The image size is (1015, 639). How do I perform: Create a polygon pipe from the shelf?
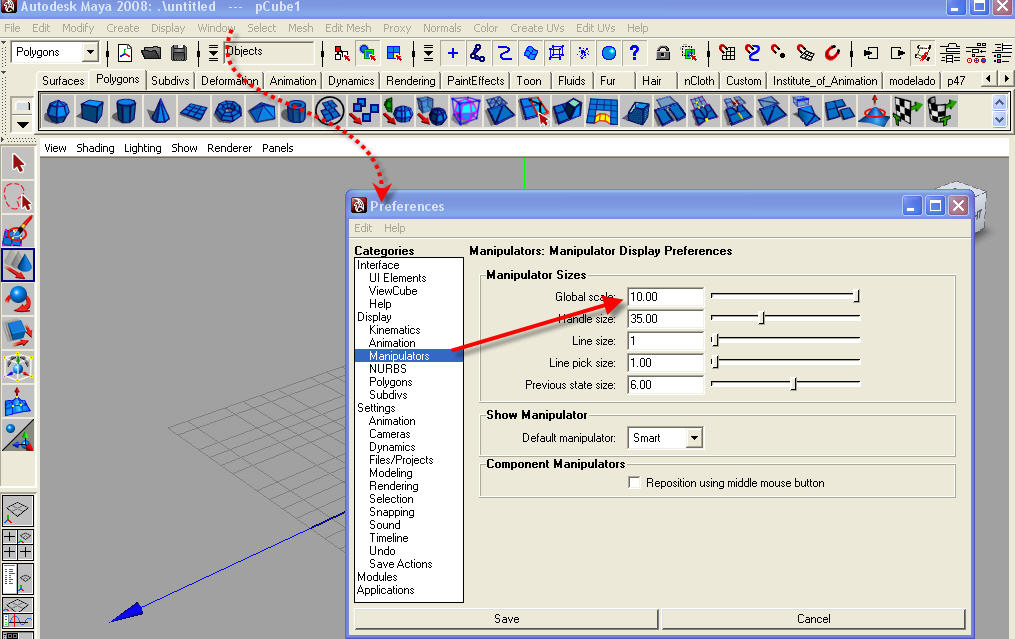(x=296, y=111)
